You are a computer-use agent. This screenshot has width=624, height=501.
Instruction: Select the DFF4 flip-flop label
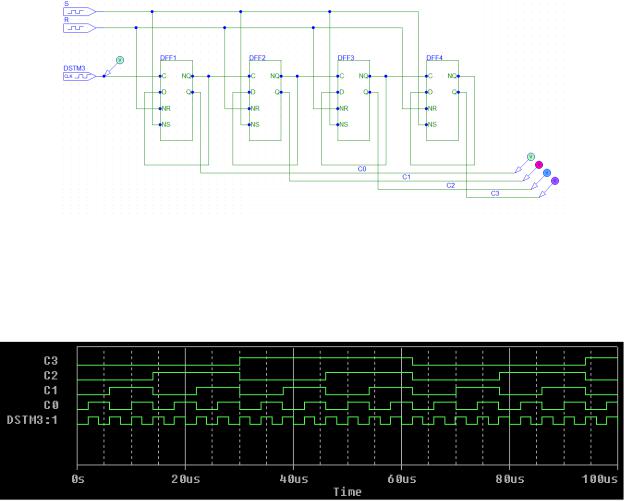(x=435, y=58)
